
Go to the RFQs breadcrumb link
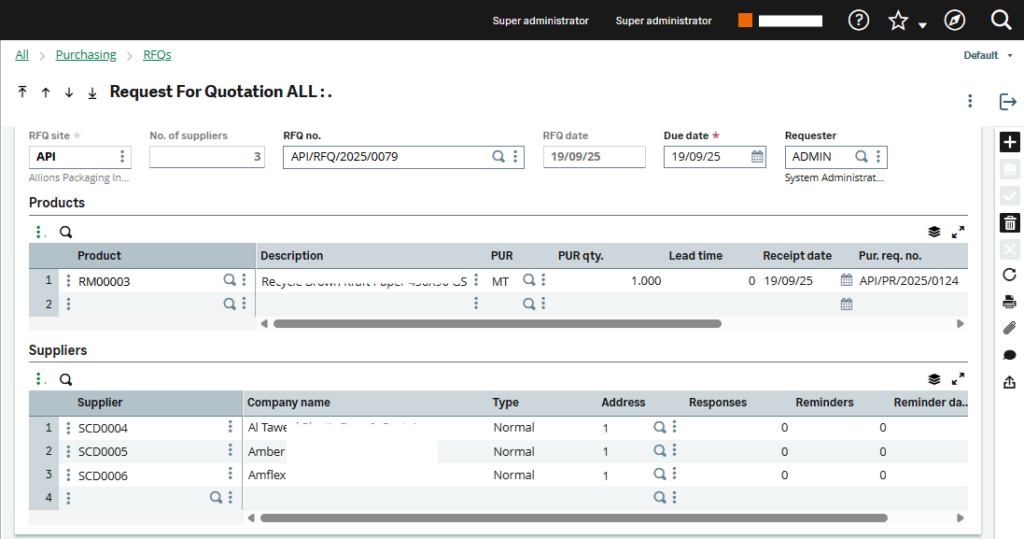pos(157,55)
